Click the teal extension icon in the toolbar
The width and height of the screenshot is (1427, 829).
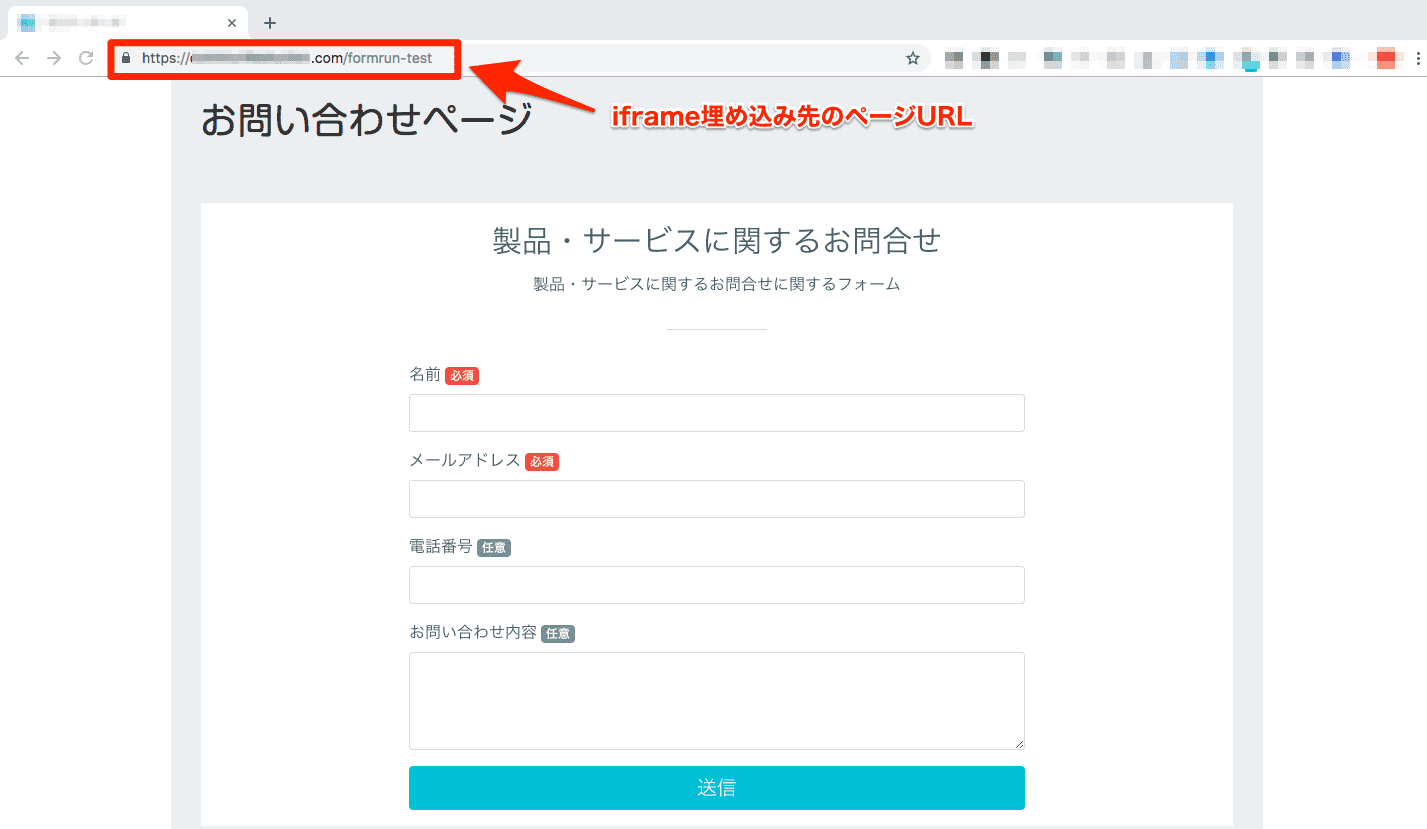[x=1250, y=60]
